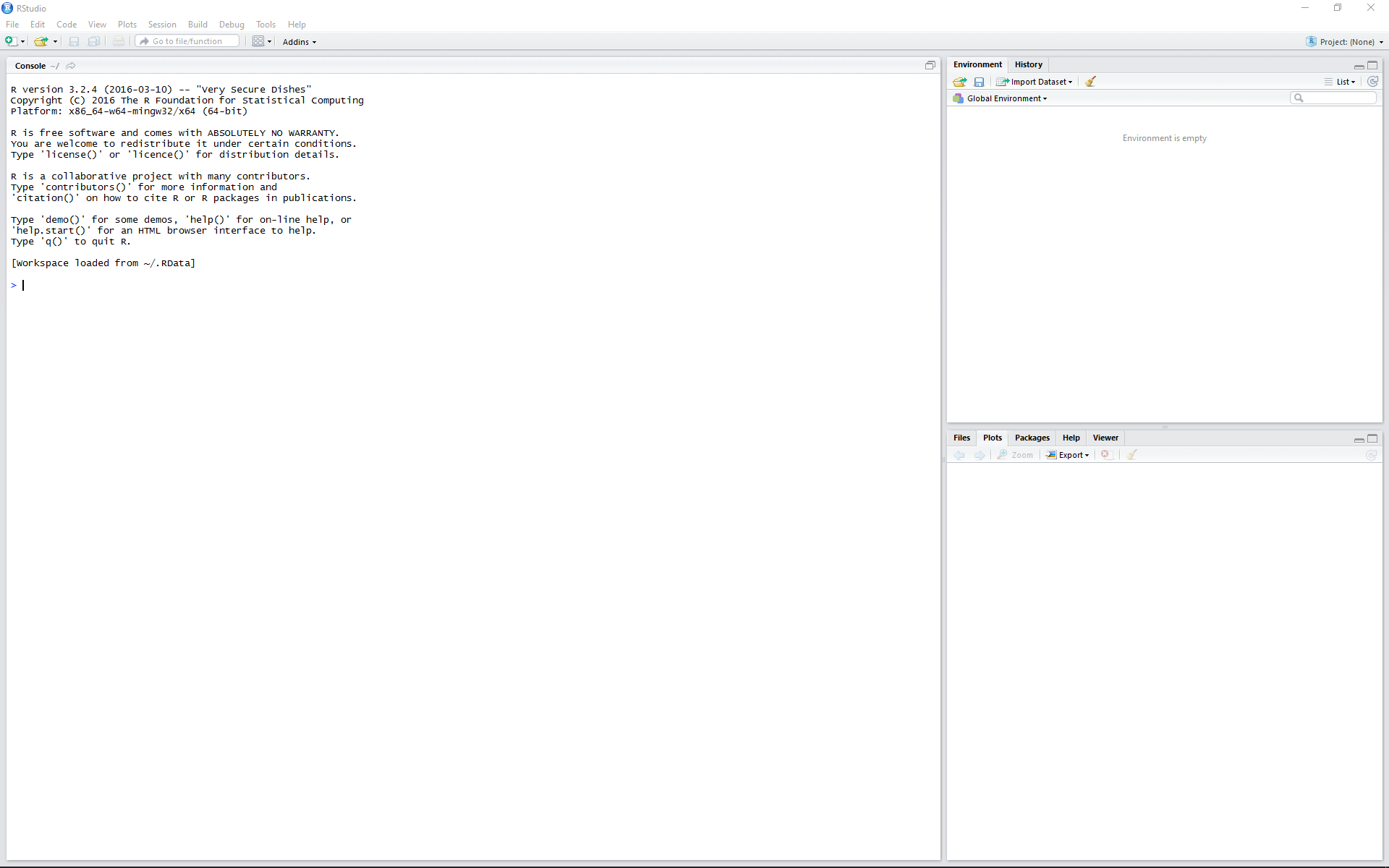Image resolution: width=1389 pixels, height=868 pixels.
Task: Expand the Global Environment dropdown
Action: pyautogui.click(x=1006, y=98)
